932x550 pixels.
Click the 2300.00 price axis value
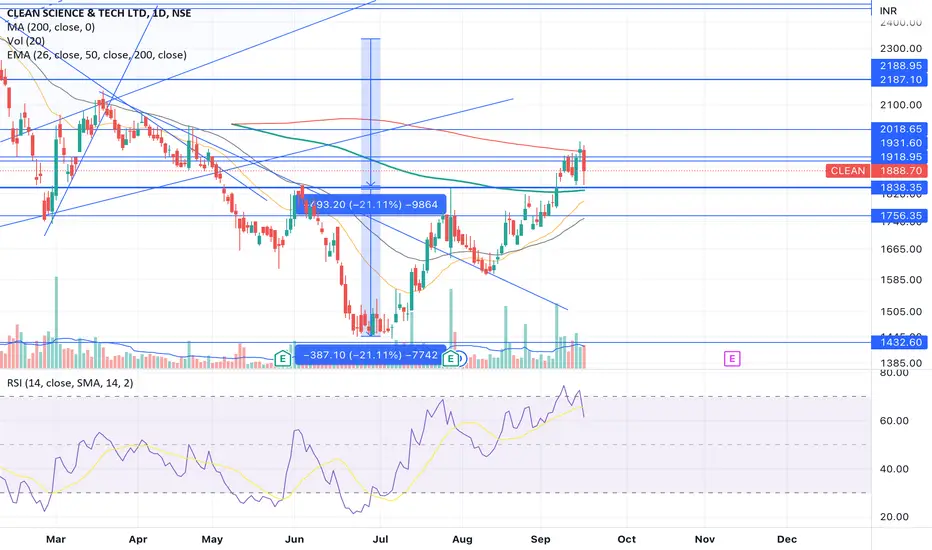(901, 48)
